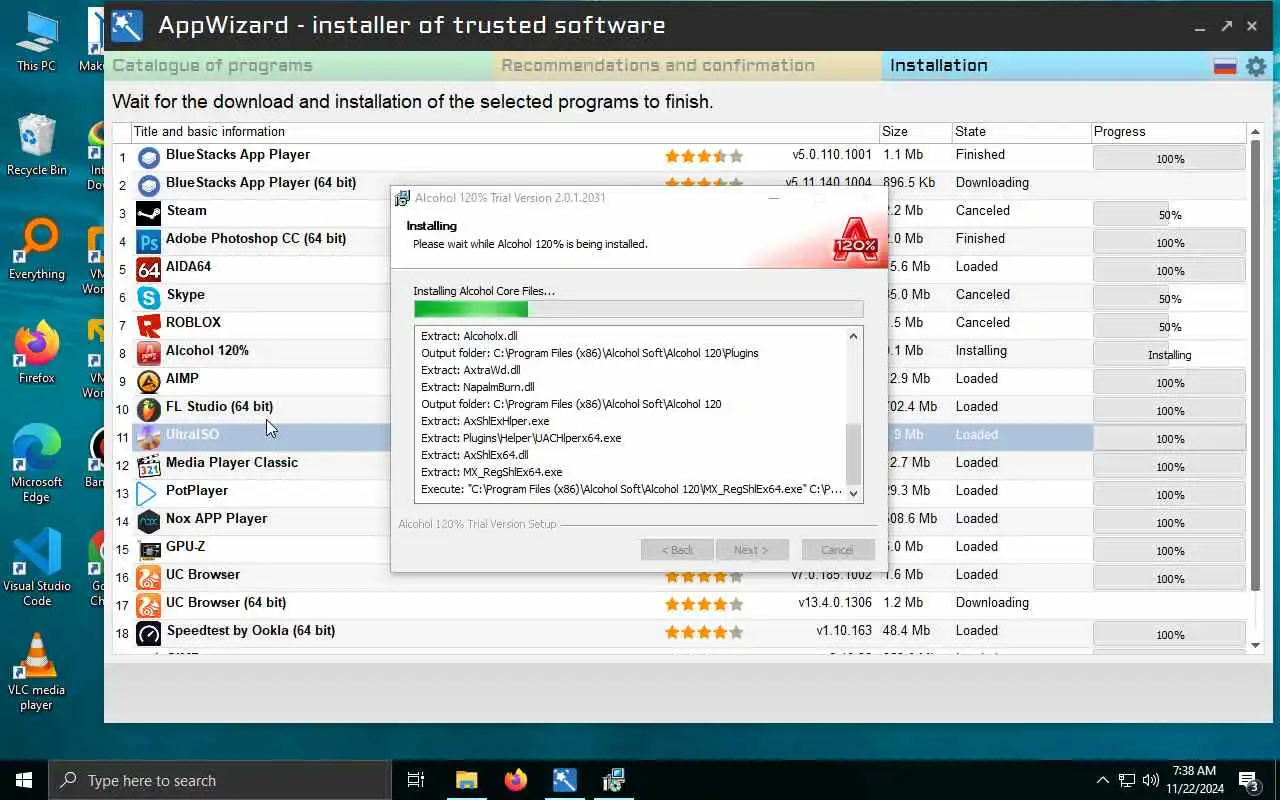Click the Alcohol 120% list icon
This screenshot has width=1280, height=800.
(148, 353)
